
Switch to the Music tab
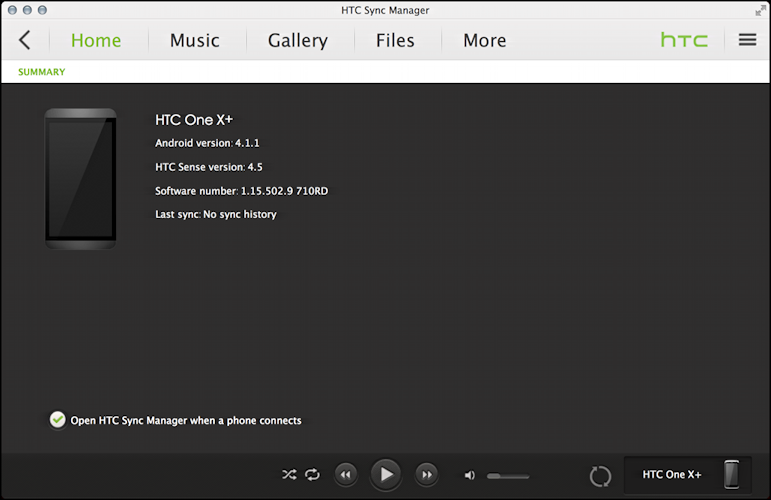pos(194,40)
